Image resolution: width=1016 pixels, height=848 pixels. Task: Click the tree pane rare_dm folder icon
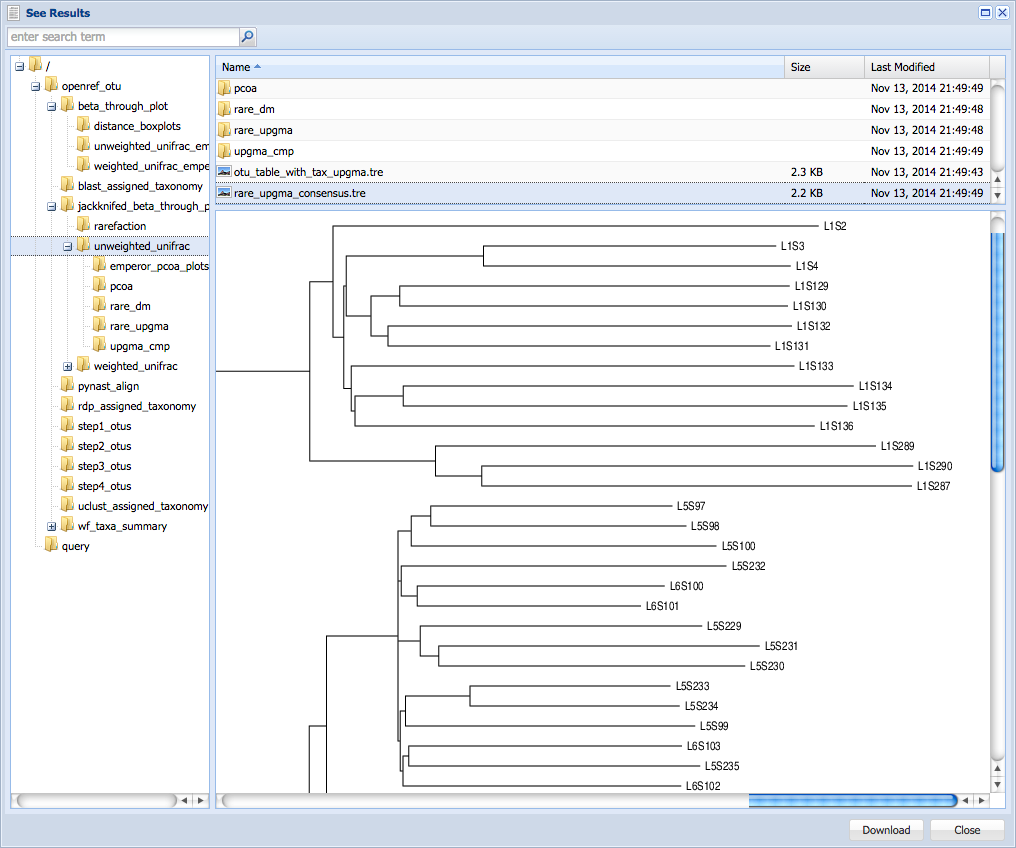(x=99, y=305)
